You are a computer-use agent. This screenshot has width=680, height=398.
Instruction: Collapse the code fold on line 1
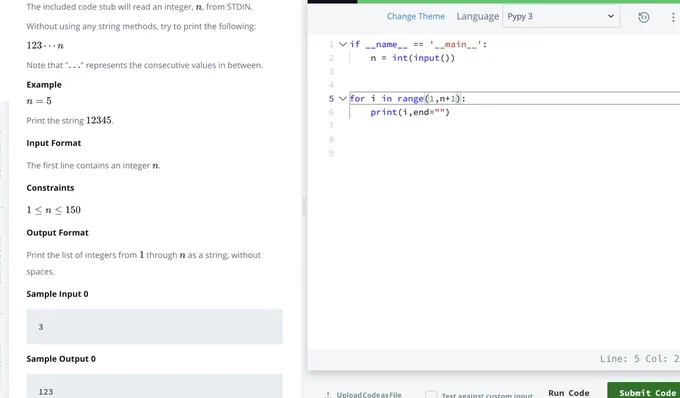click(x=343, y=44)
